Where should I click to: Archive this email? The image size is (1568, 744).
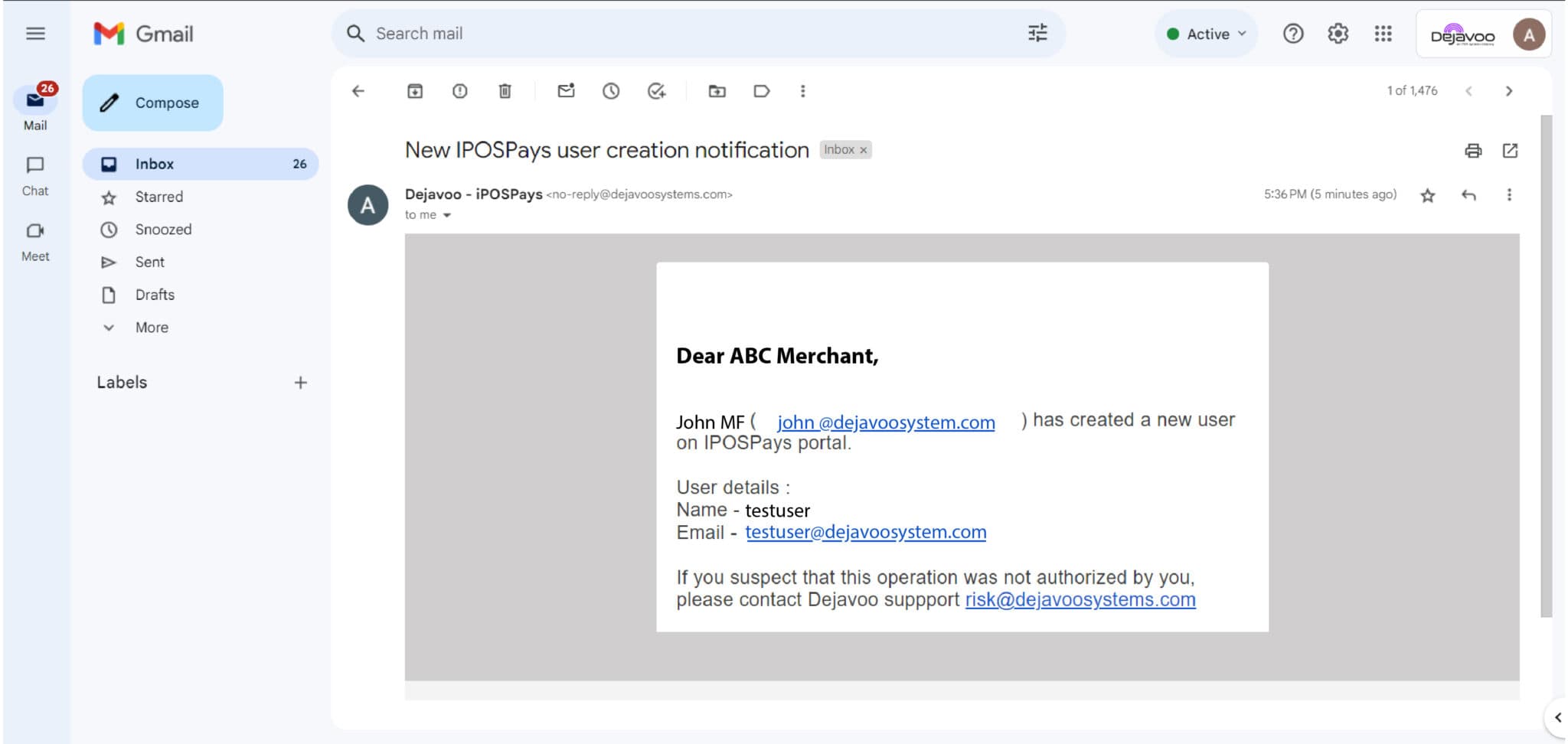click(x=414, y=91)
